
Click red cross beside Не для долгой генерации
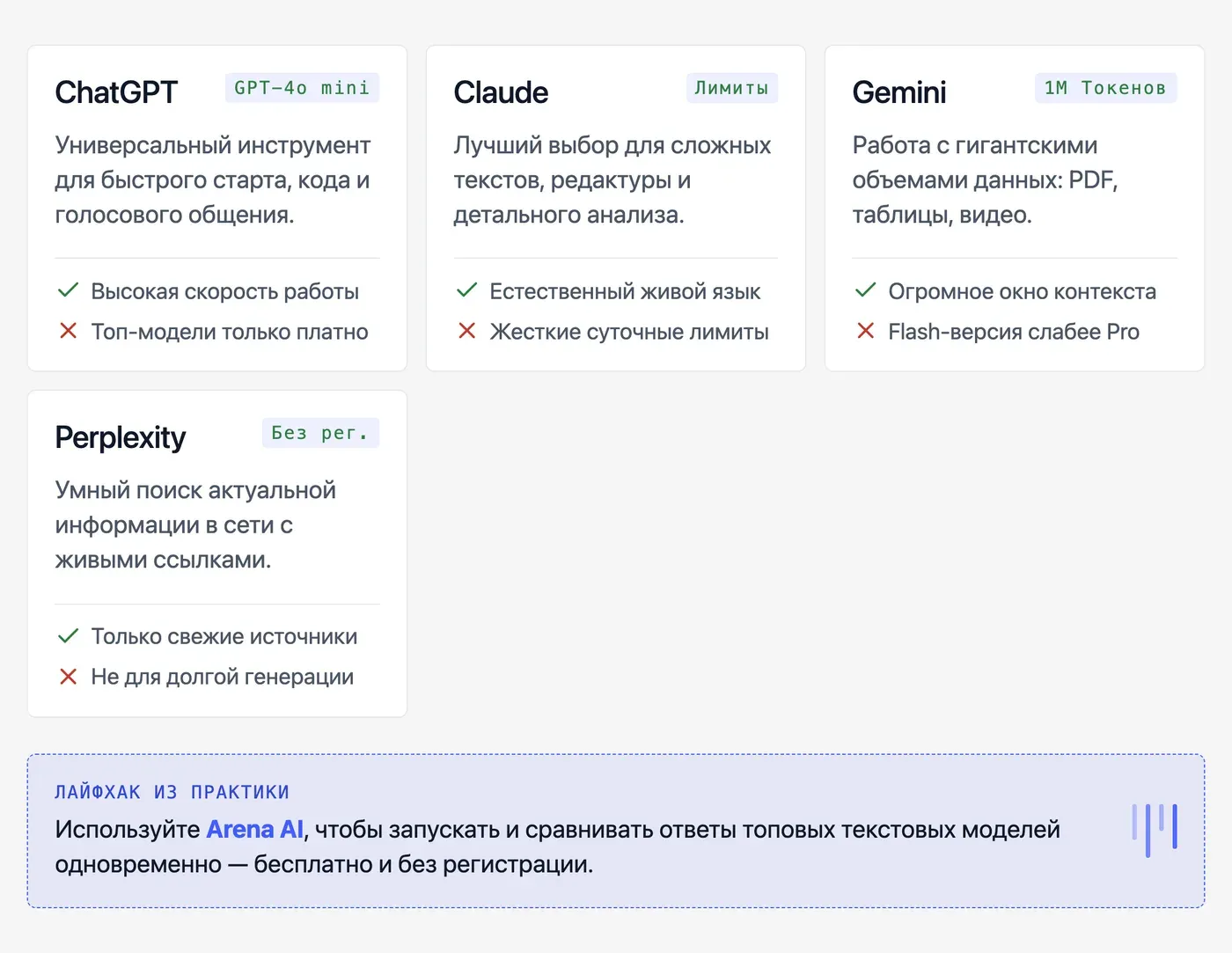click(x=69, y=676)
